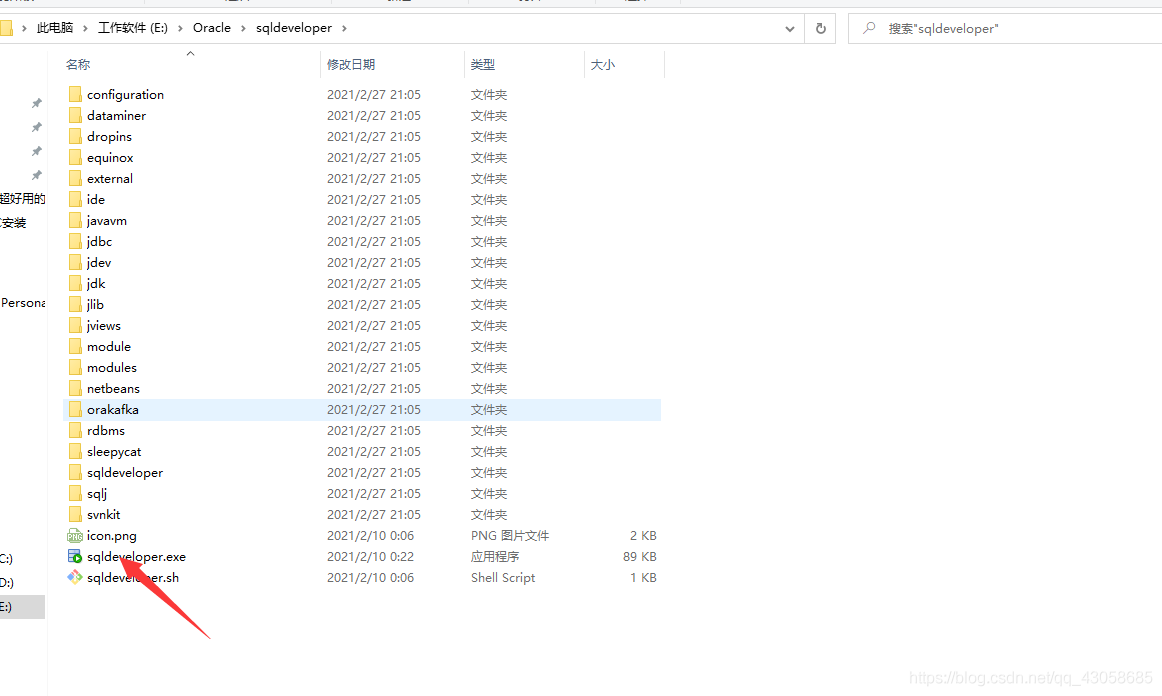Click the configuration folder name
Image resolution: width=1162 pixels, height=696 pixels.
[x=125, y=95]
